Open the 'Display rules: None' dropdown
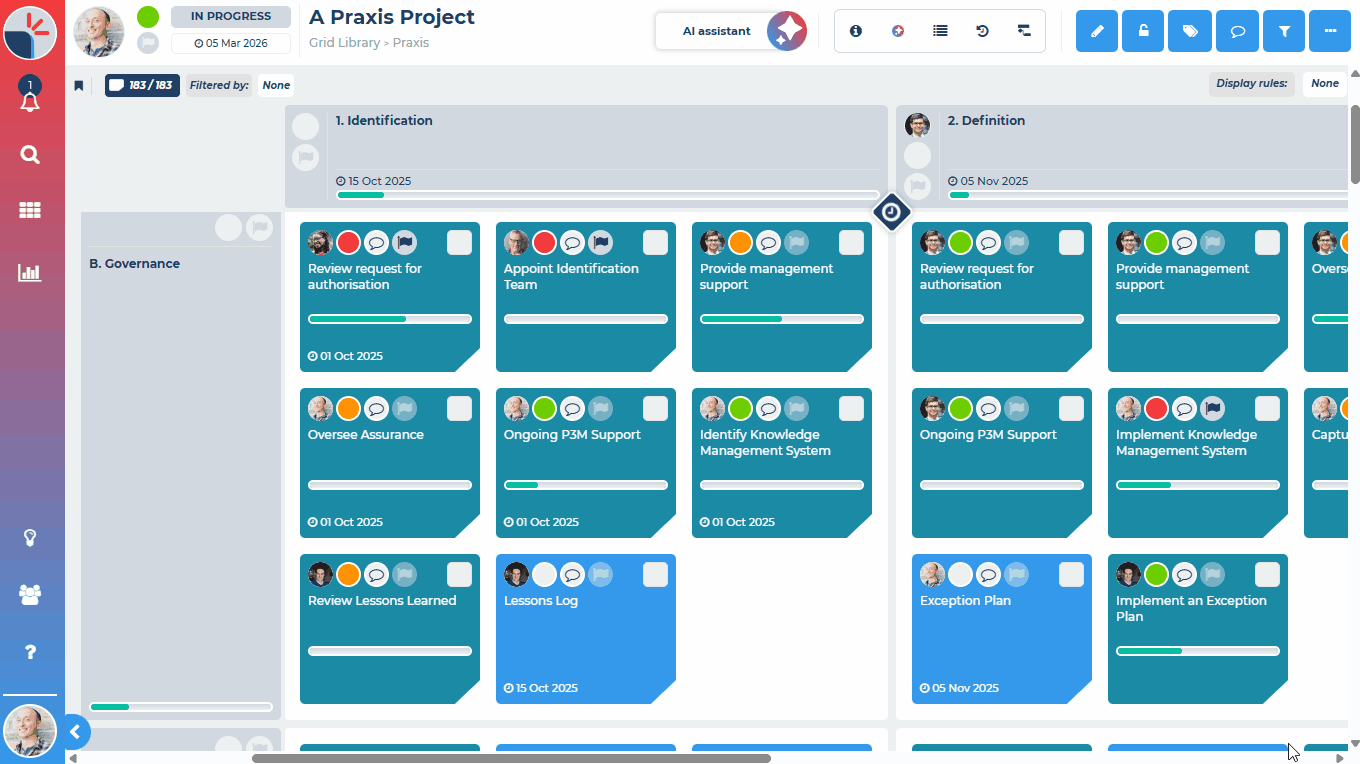This screenshot has width=1360, height=764. (x=1324, y=83)
